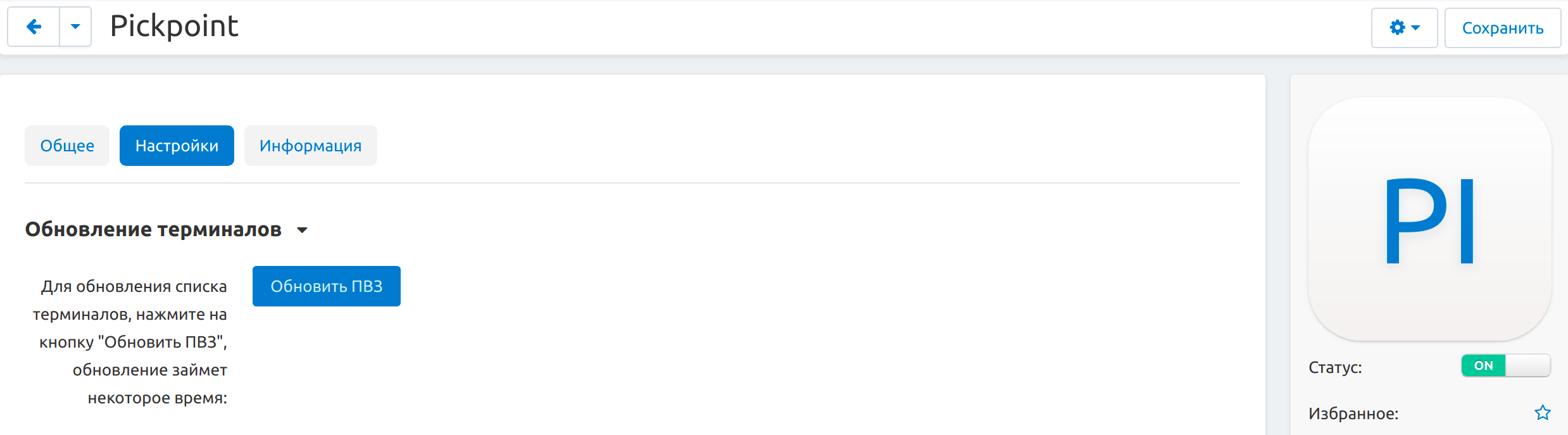Click the grey handle of the status switch
The width and height of the screenshot is (1568, 435).
pyautogui.click(x=1527, y=366)
